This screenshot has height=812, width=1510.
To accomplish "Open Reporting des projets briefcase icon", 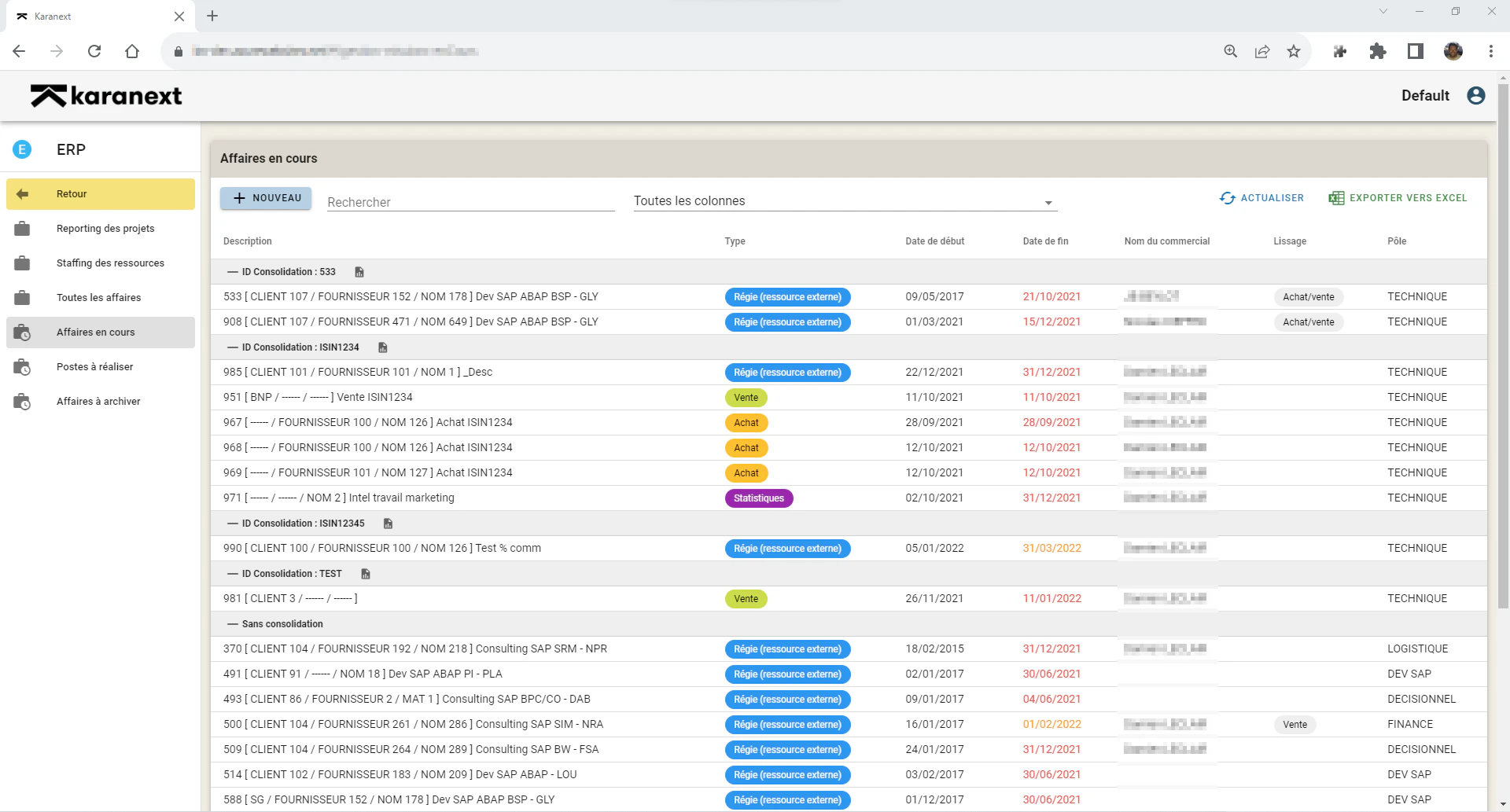I will [22, 229].
